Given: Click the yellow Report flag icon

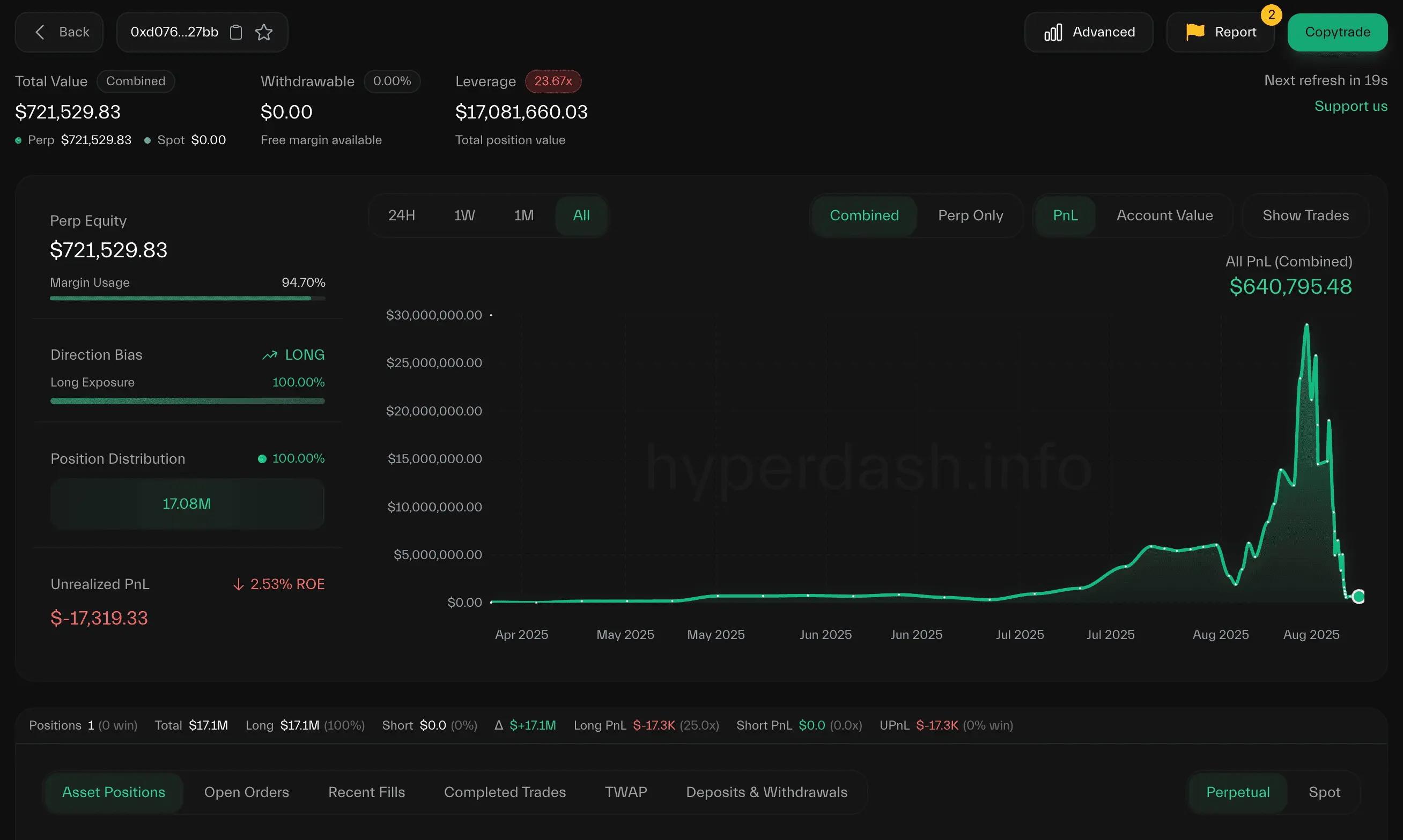Looking at the screenshot, I should (x=1195, y=32).
